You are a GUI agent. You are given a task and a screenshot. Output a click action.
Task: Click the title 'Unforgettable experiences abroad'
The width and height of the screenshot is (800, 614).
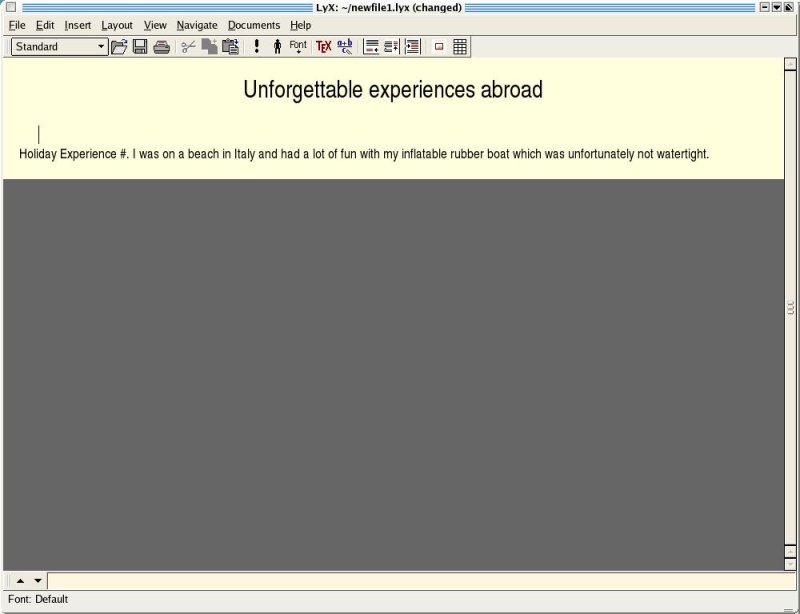(x=393, y=90)
